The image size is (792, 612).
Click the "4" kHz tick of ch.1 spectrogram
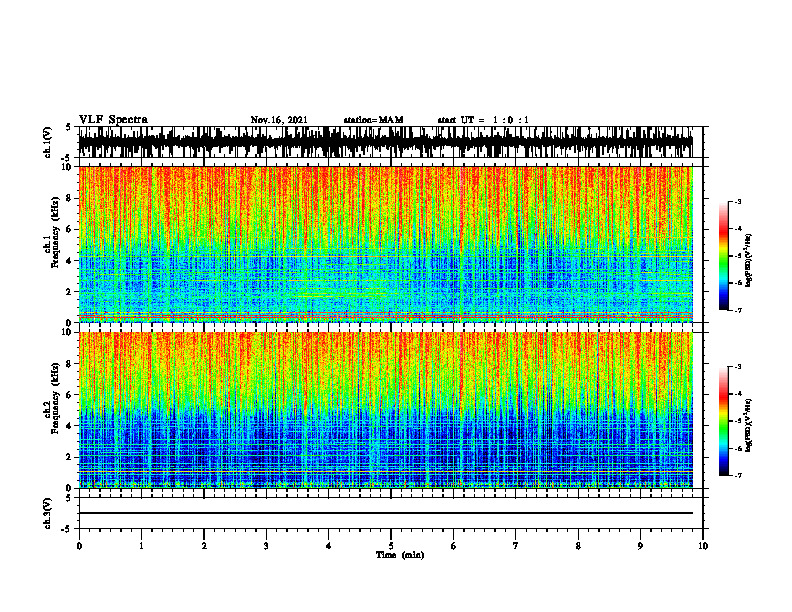click(70, 261)
